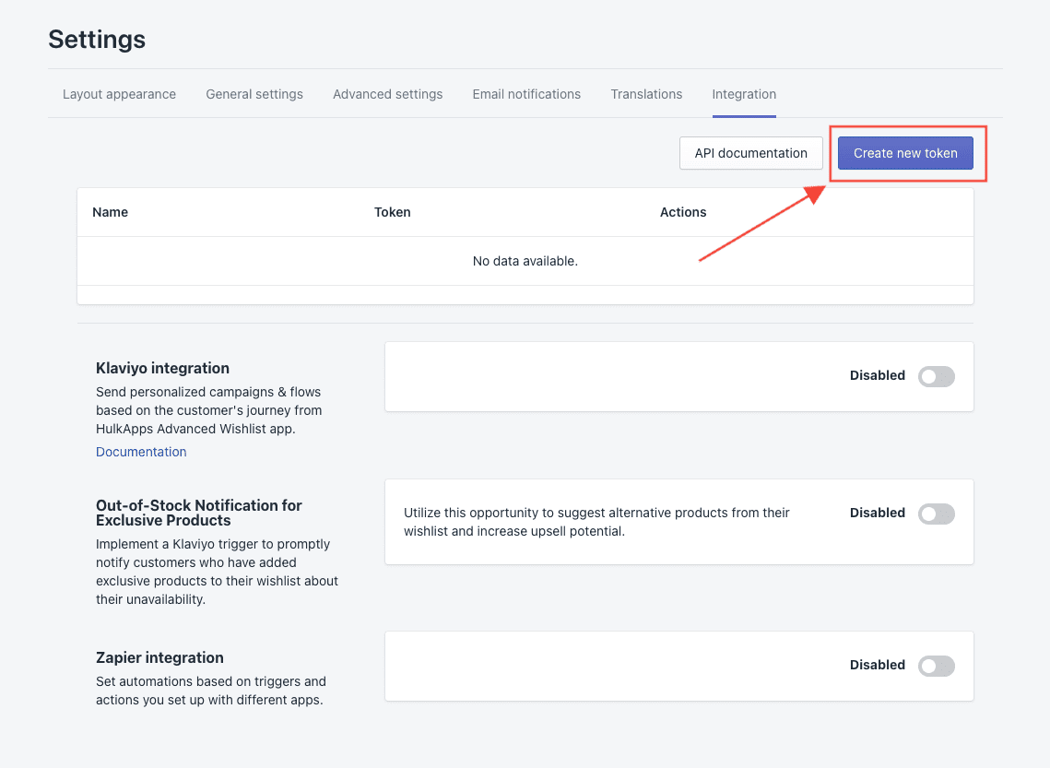Click the 'No data available.' text
Viewport: 1050px width, 768px height.
(x=525, y=261)
